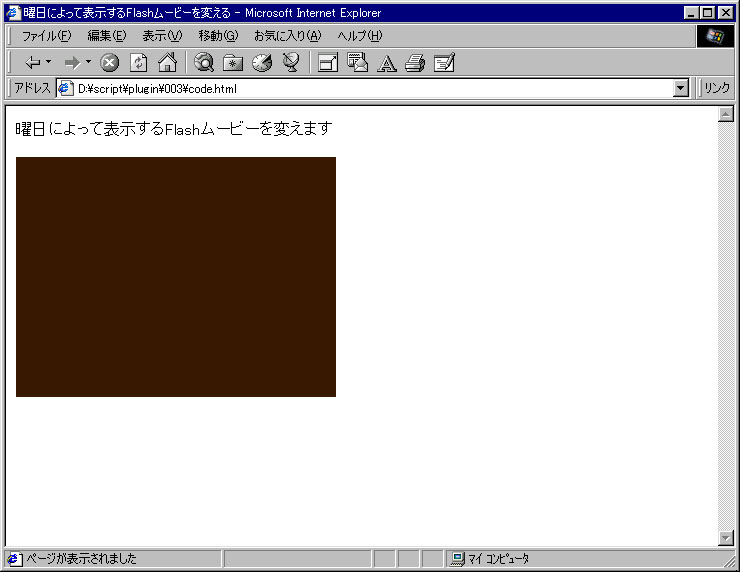Open the 編集(E) menu
Viewport: 740px width, 572px height.
tap(107, 36)
